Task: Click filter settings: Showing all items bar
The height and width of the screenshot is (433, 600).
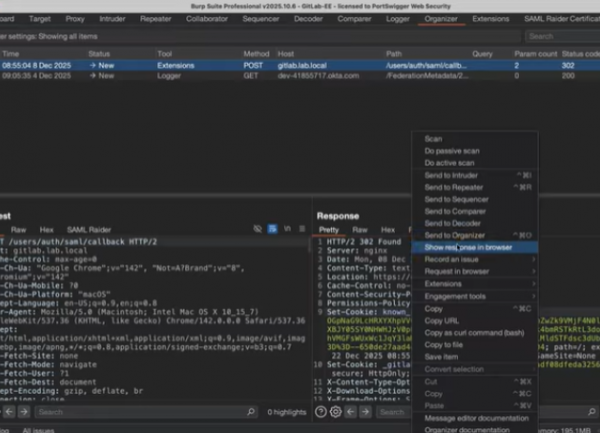Action: click(x=260, y=36)
